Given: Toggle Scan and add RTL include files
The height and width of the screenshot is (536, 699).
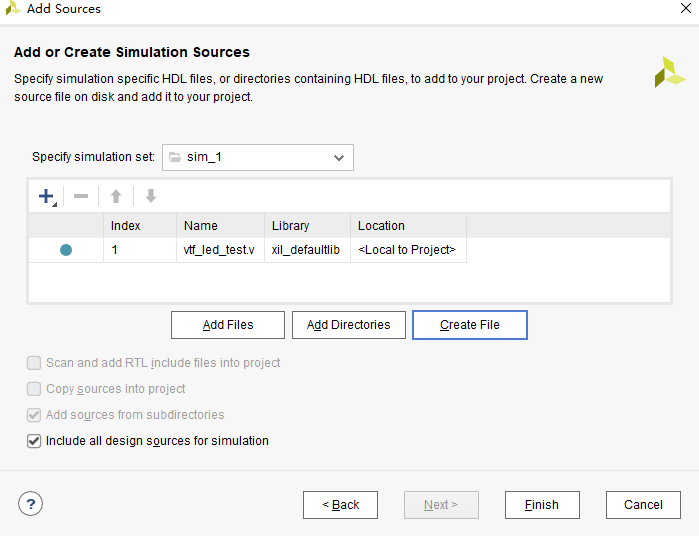Looking at the screenshot, I should pos(34,363).
